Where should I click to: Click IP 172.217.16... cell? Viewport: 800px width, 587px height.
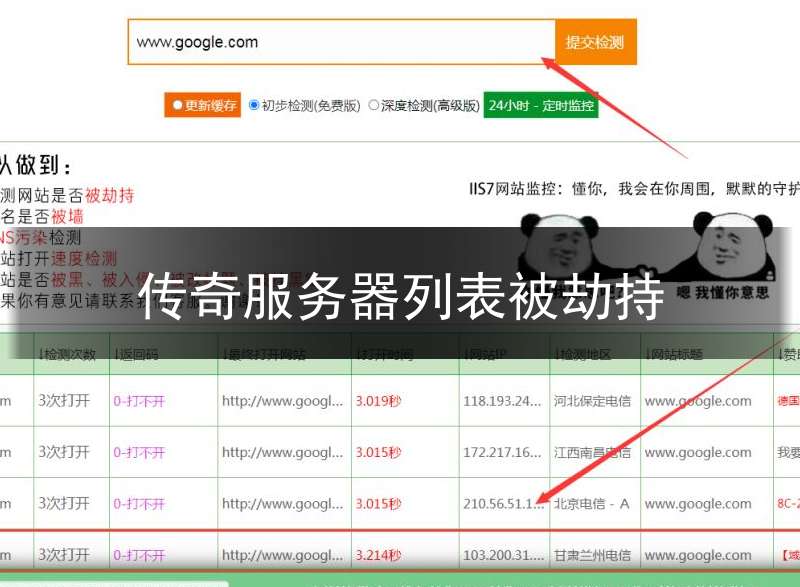coord(502,452)
